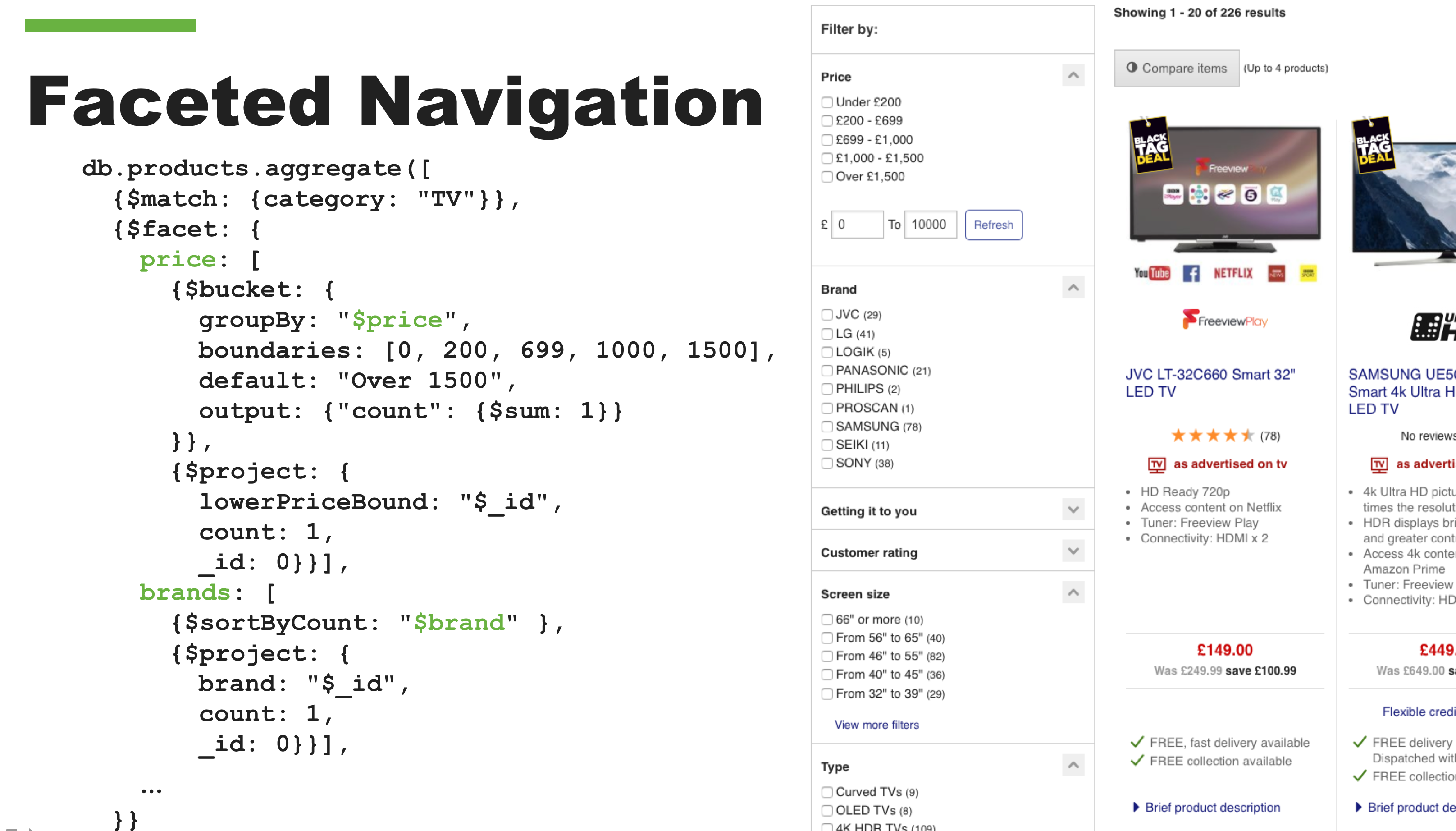
Task: Select 66" or more screen size
Action: pyautogui.click(x=827, y=619)
